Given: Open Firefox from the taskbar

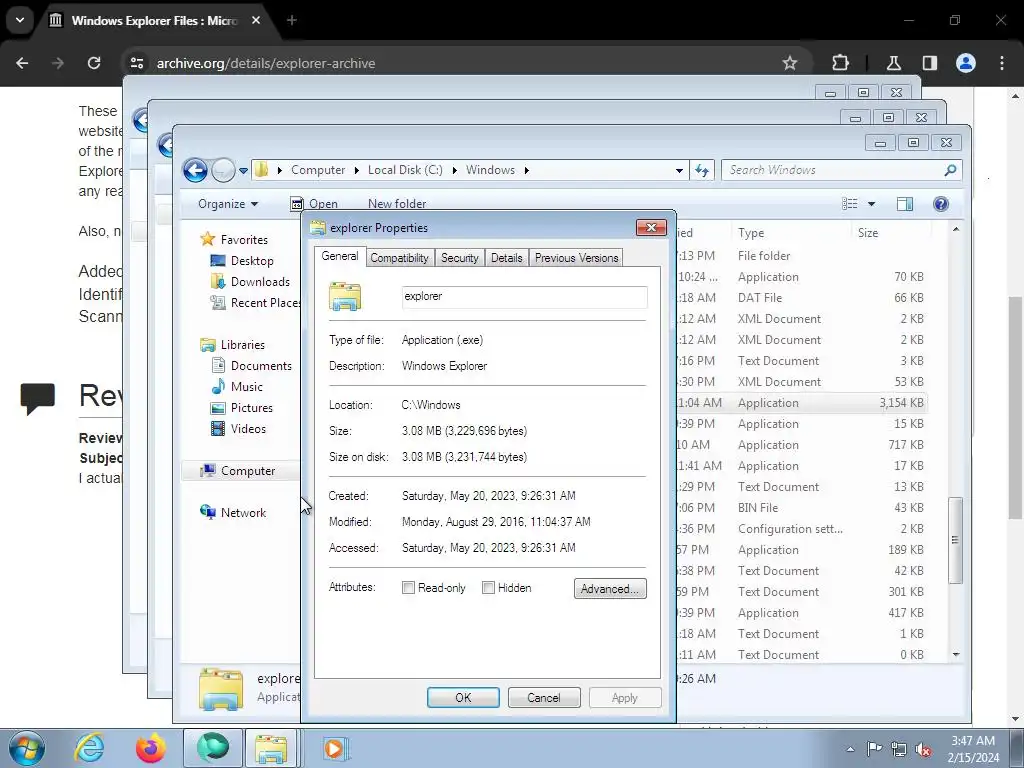Looking at the screenshot, I should point(150,748).
